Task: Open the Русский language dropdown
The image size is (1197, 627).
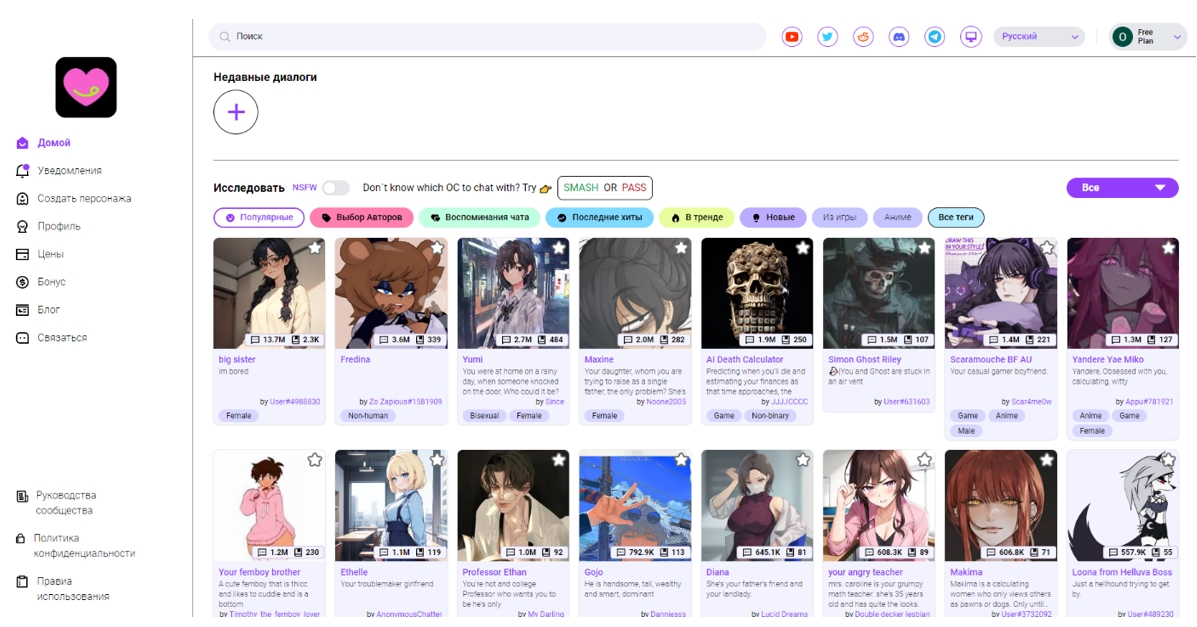Action: click(1039, 37)
